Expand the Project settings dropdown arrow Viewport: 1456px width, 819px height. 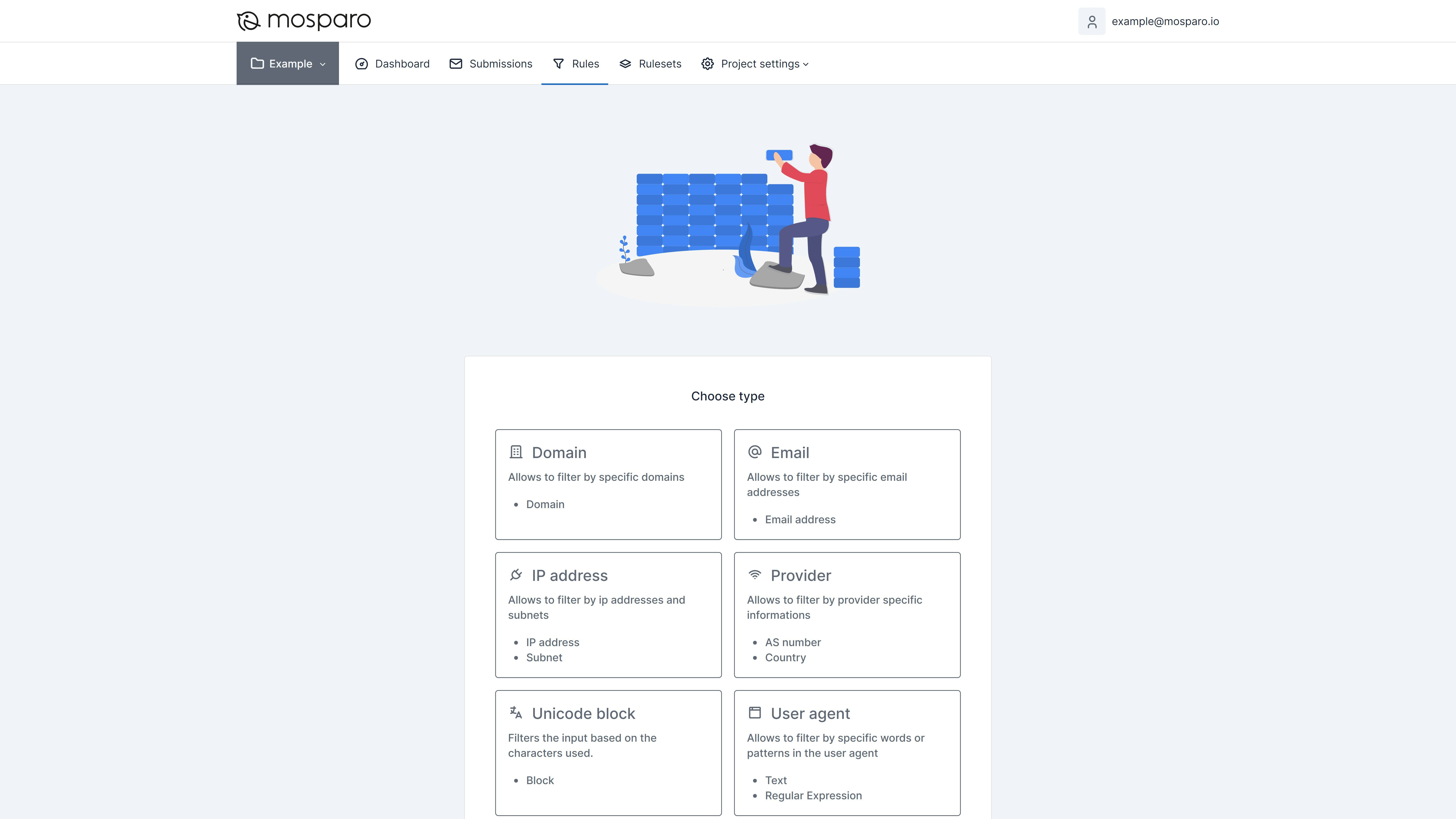point(806,64)
